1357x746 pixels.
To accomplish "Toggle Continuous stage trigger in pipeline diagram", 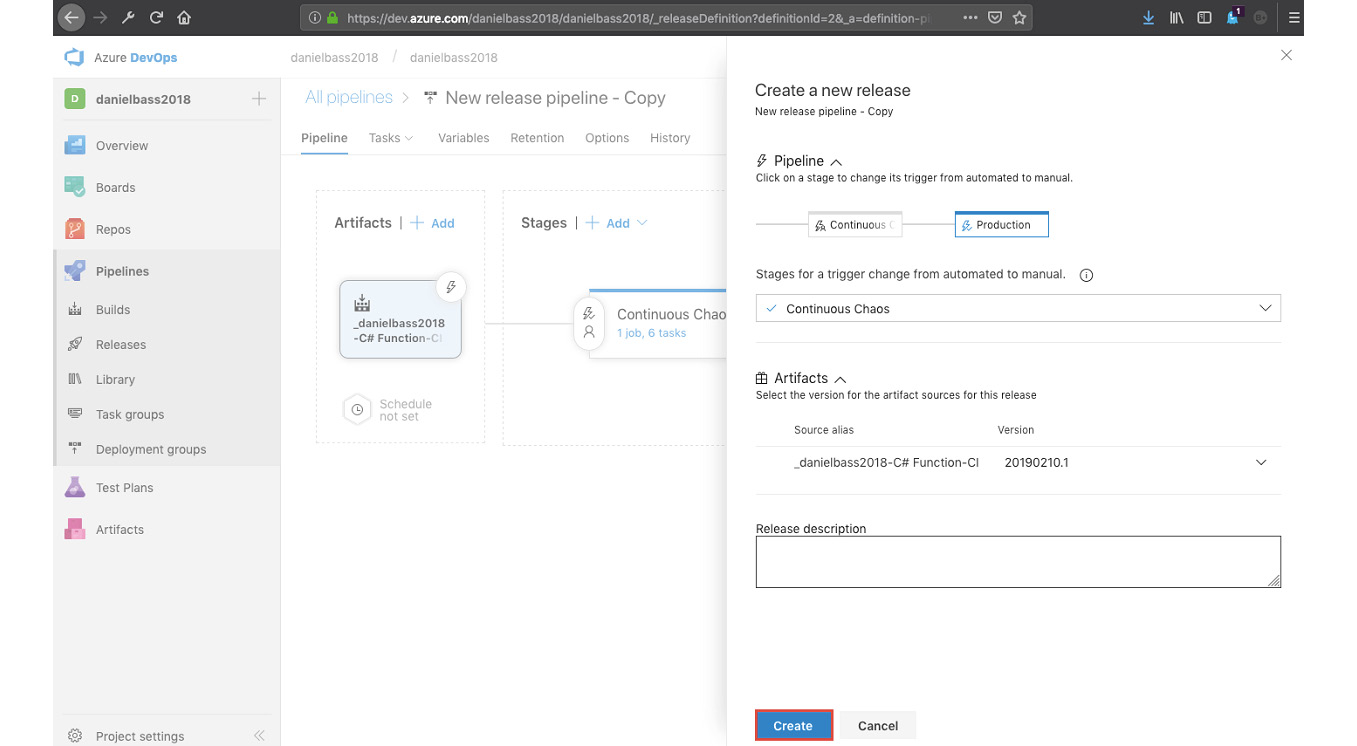I will click(x=856, y=225).
